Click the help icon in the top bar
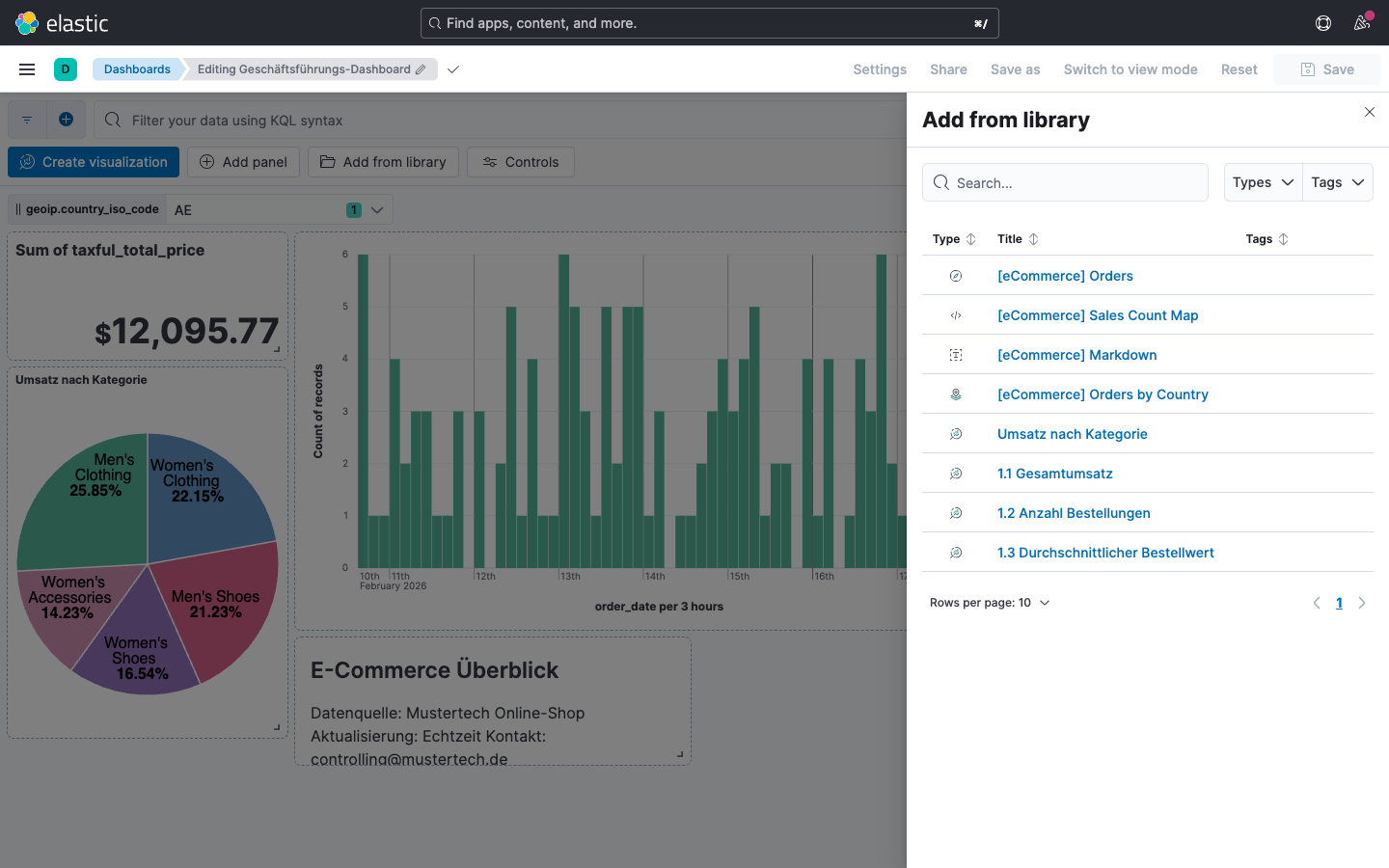1389x868 pixels. point(1322,22)
